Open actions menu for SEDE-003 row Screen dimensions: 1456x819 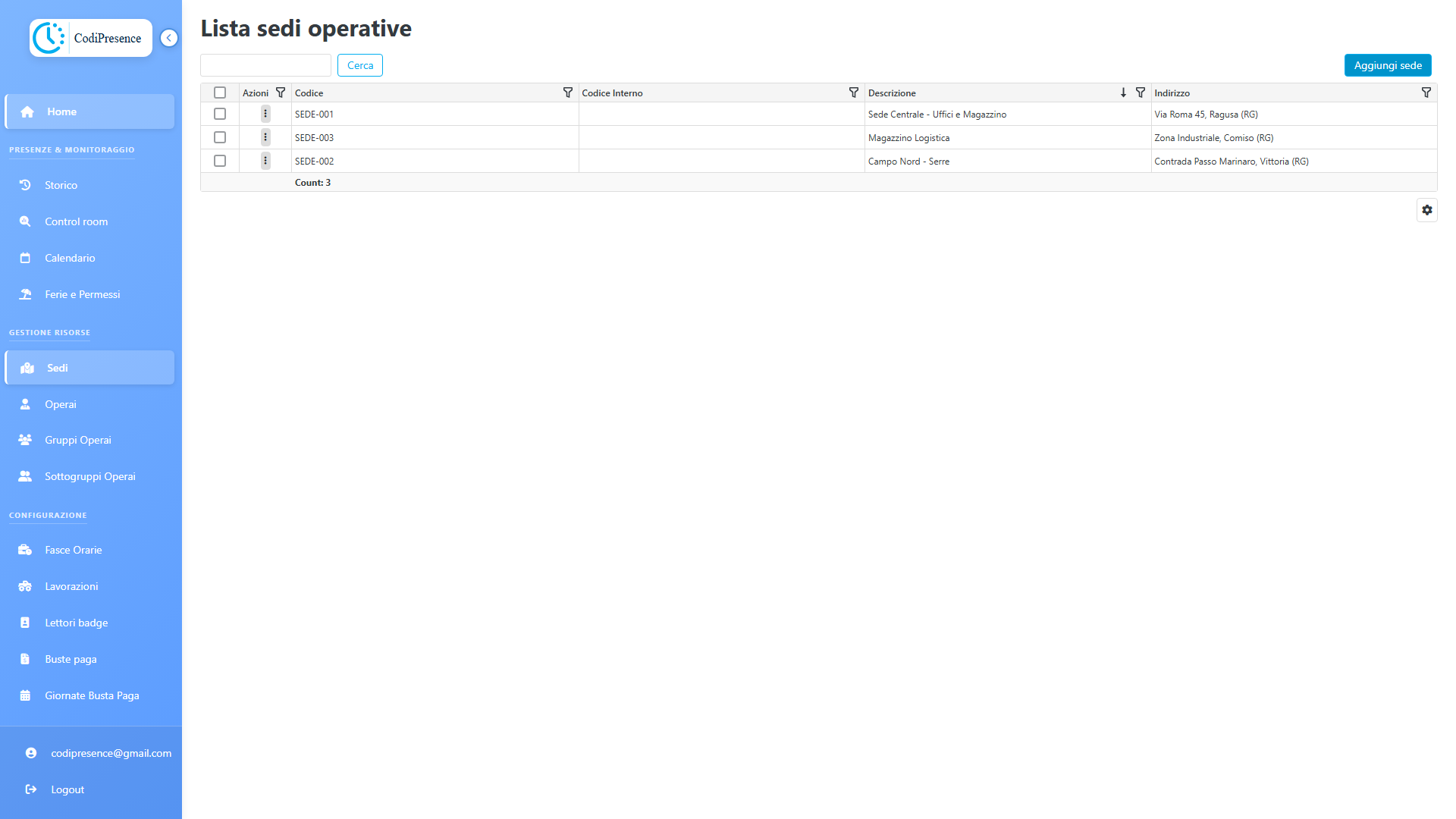(265, 137)
